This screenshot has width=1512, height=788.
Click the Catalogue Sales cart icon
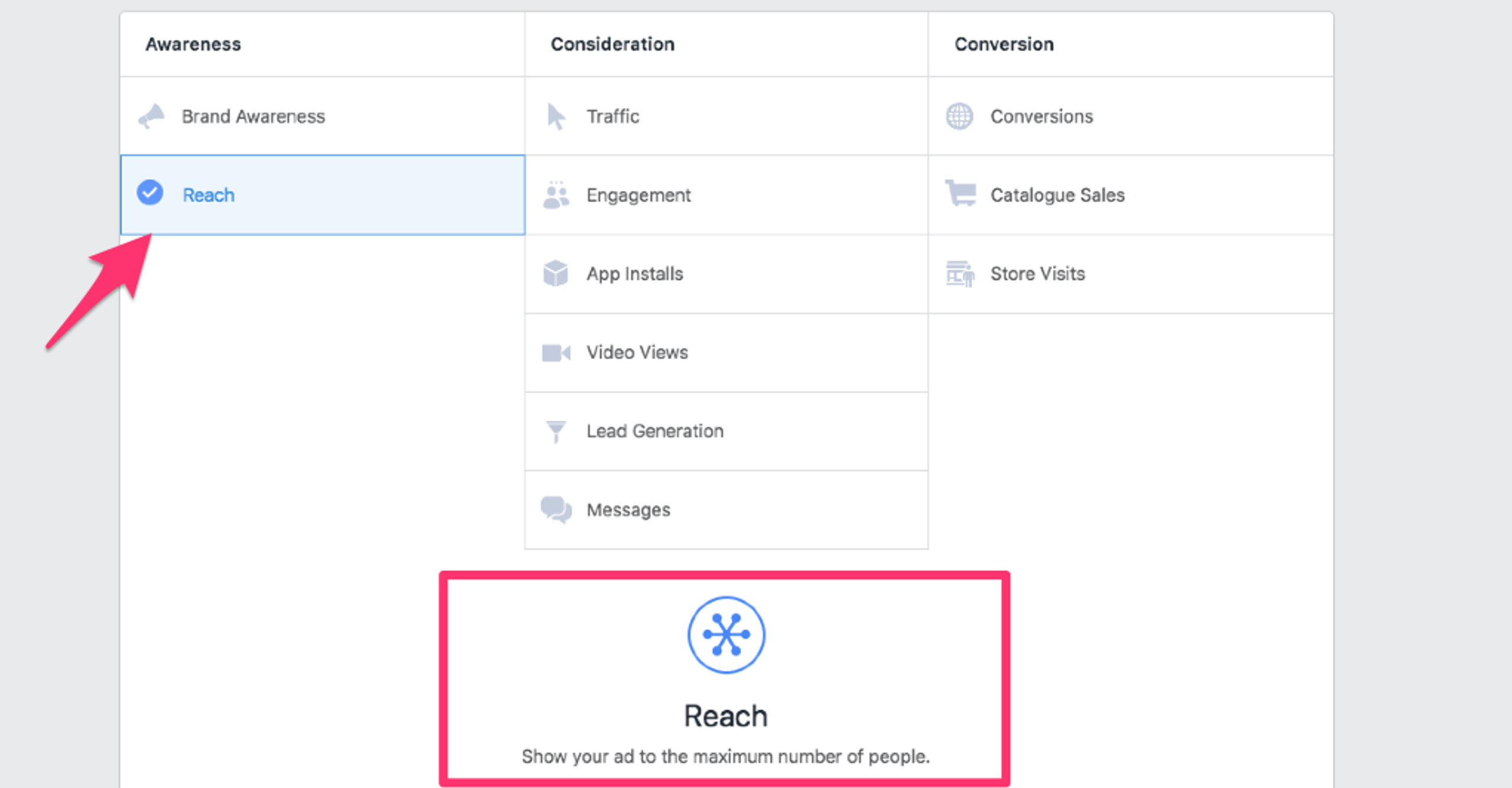(960, 193)
